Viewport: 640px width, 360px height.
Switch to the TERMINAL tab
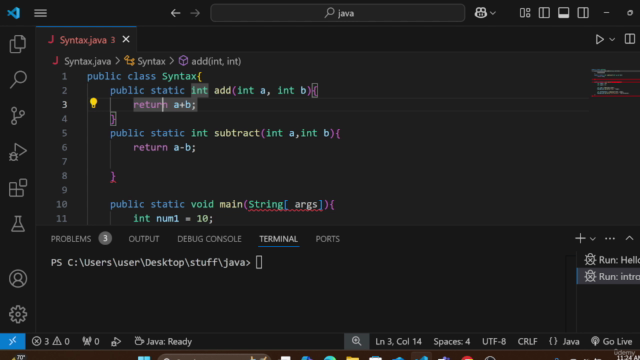[278, 239]
